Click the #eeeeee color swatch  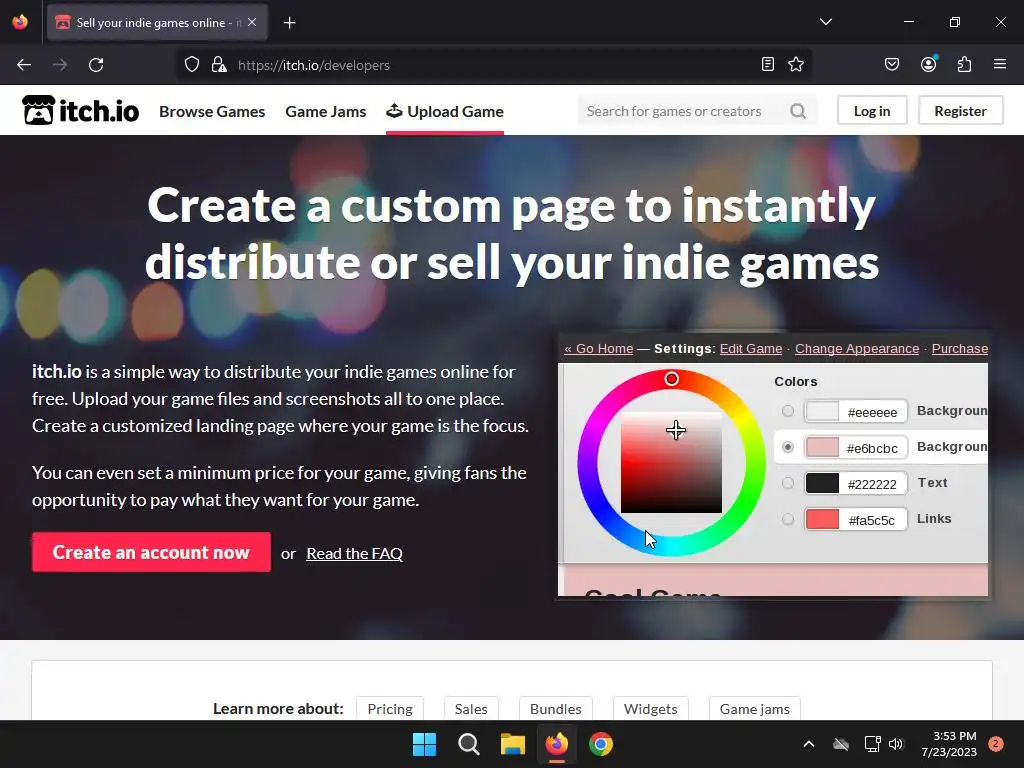[822, 411]
